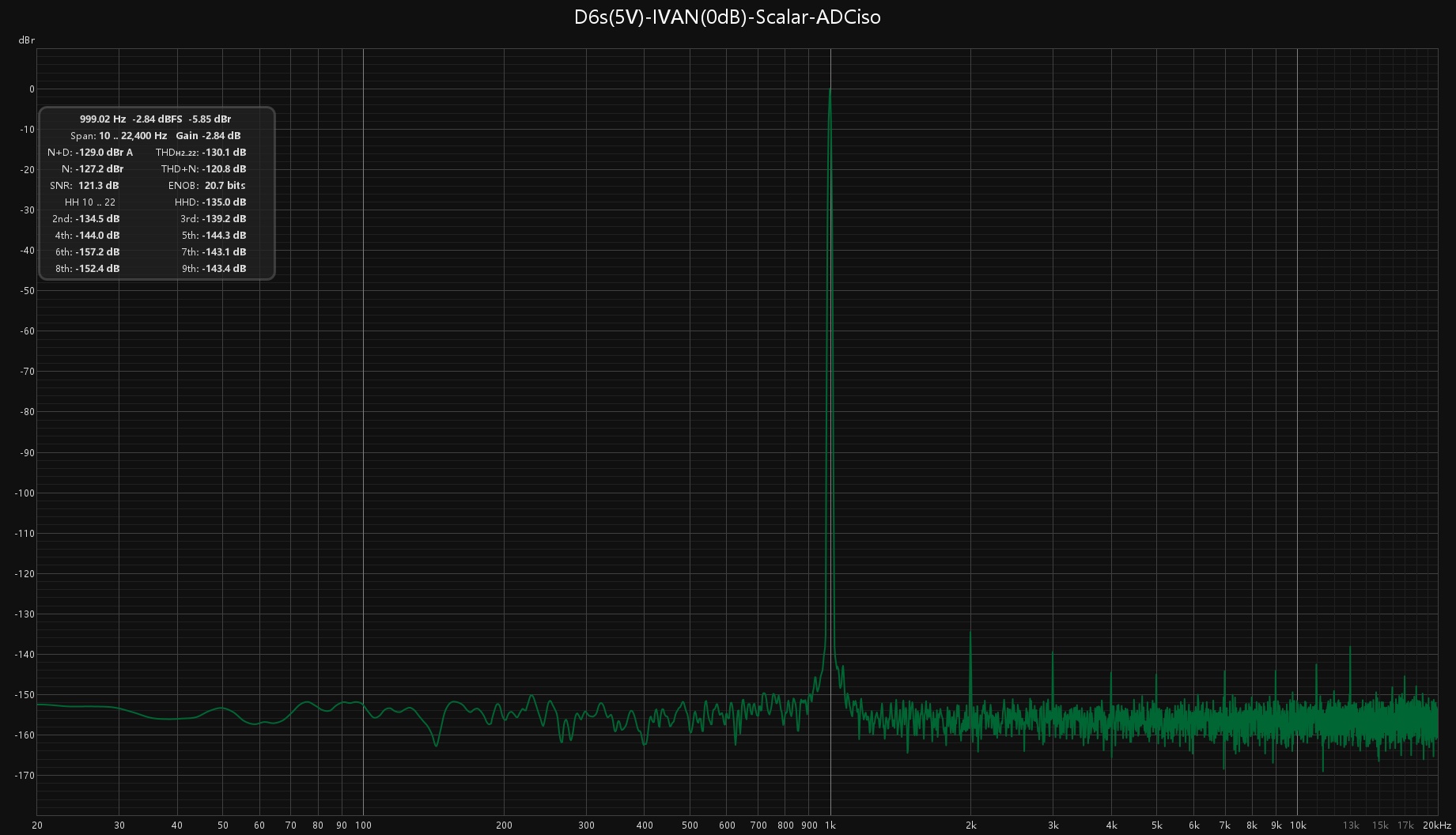Select the 999.02 Hz frequency readout
1456x835 pixels.
pos(103,119)
